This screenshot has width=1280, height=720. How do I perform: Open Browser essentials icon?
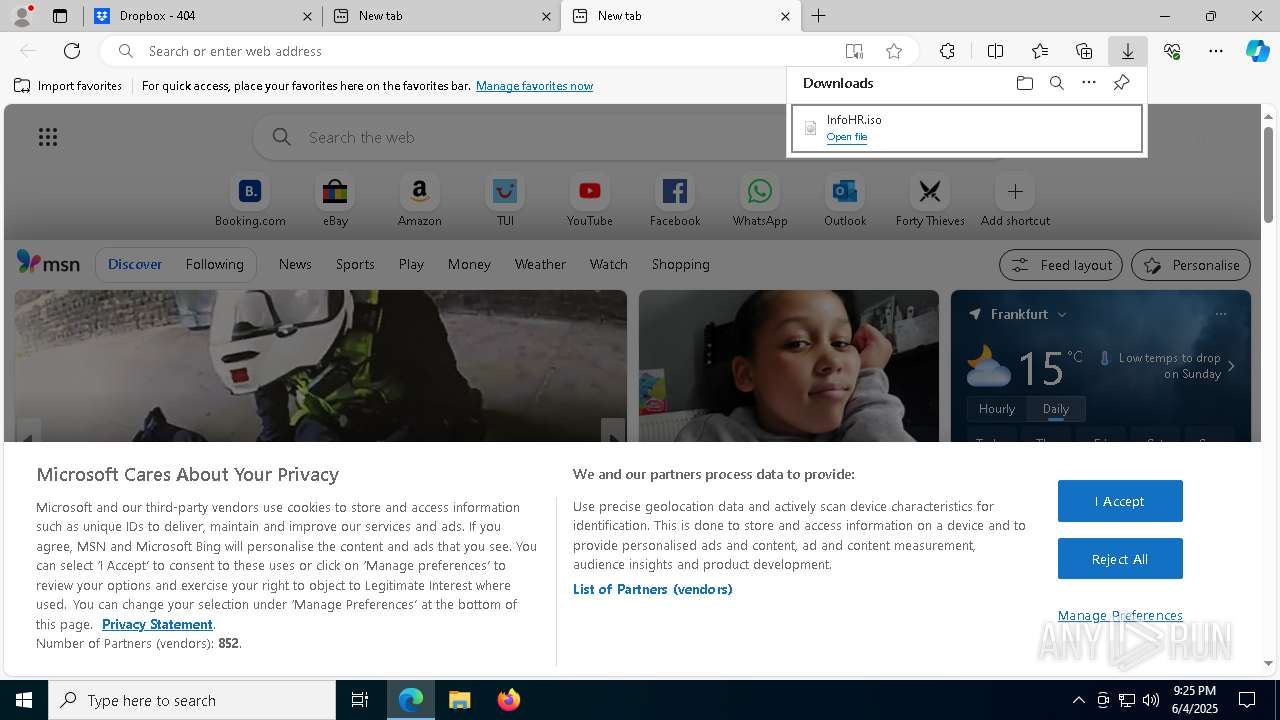(x=1172, y=51)
